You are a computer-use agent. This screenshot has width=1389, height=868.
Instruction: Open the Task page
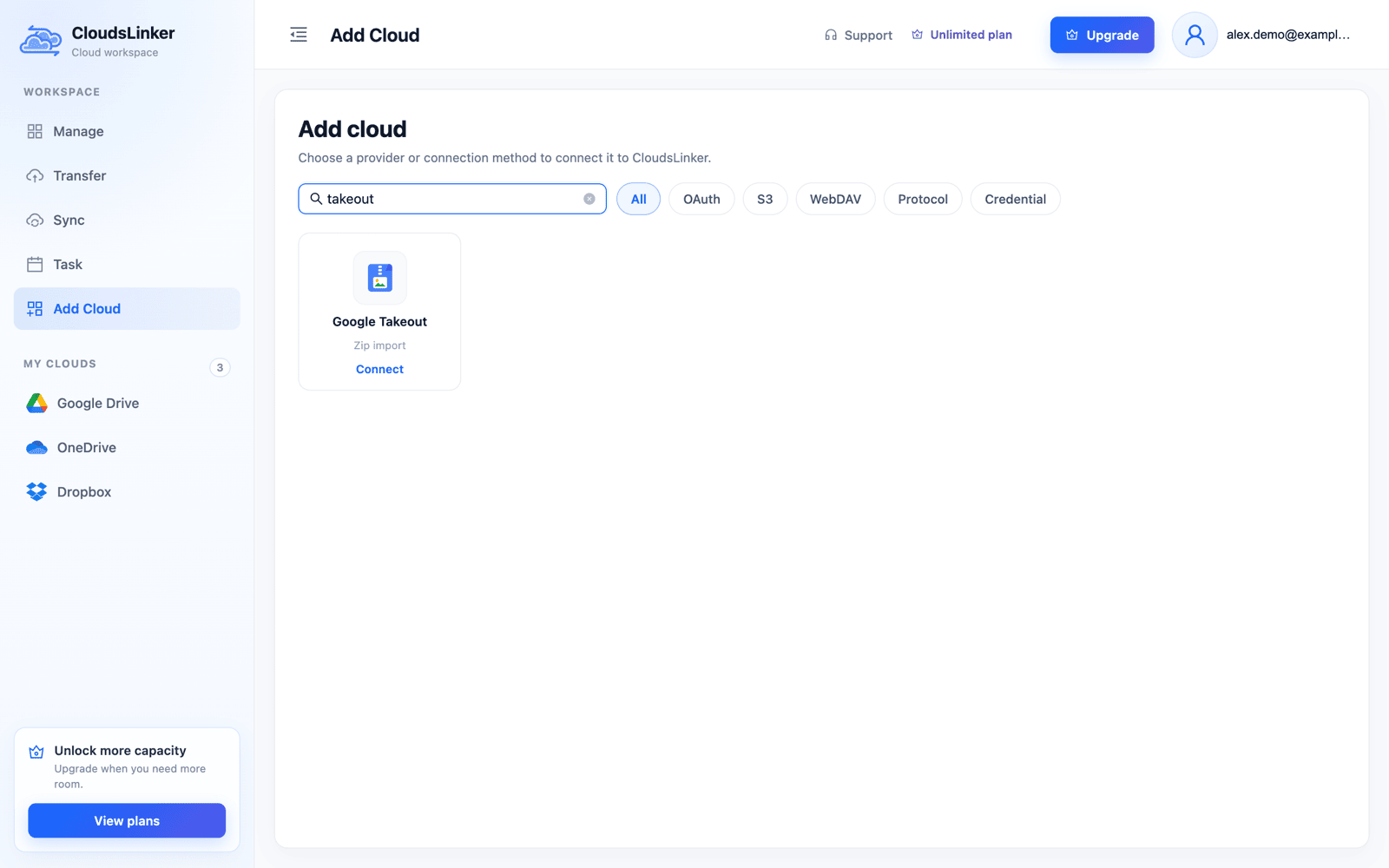click(127, 264)
